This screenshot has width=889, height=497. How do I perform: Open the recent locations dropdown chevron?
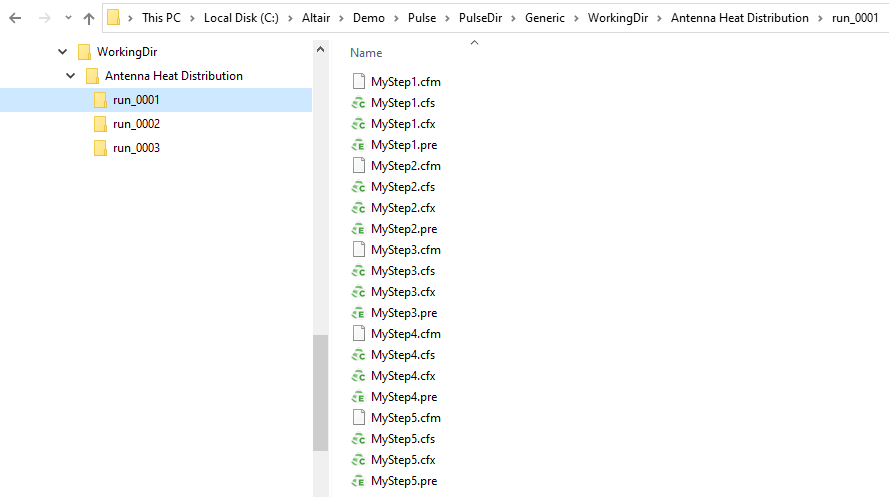click(68, 18)
